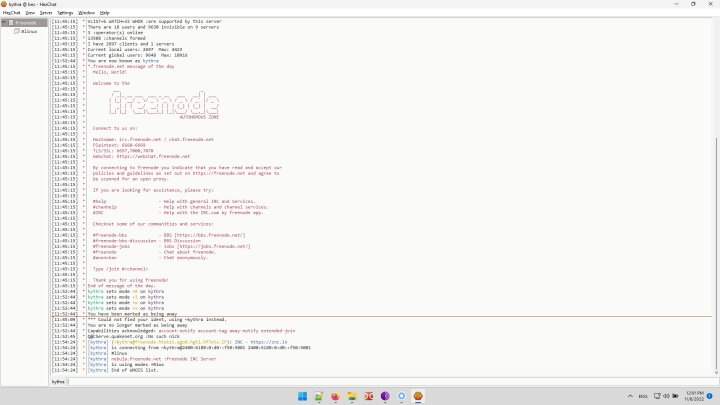
Task: Open the https://jobs.freenode.net/ link
Action: point(215,246)
